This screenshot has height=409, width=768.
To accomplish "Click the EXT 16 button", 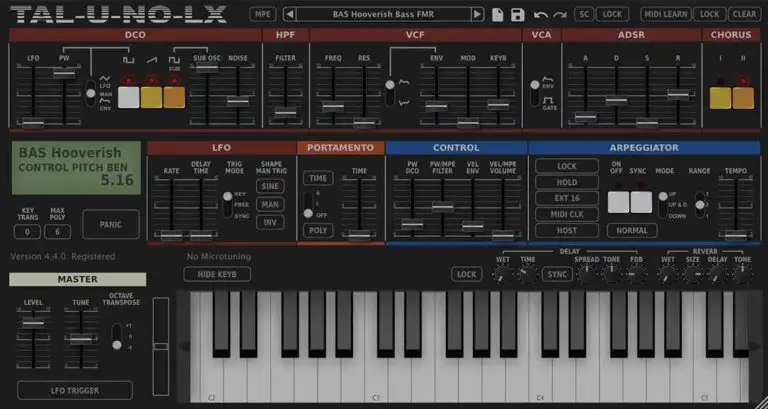I will (x=567, y=198).
